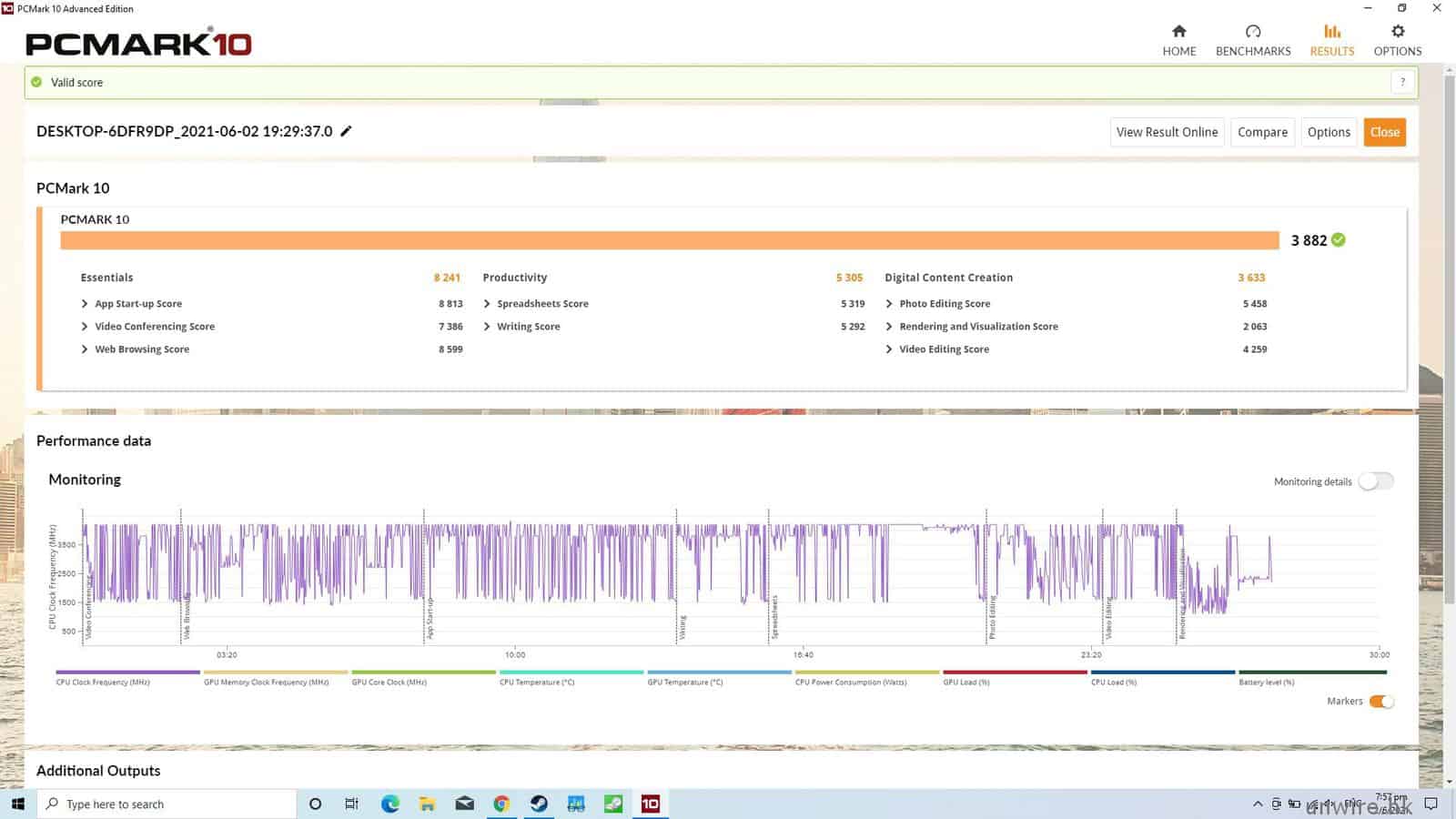Click the orange Close button
The height and width of the screenshot is (819, 1456).
coord(1384,132)
